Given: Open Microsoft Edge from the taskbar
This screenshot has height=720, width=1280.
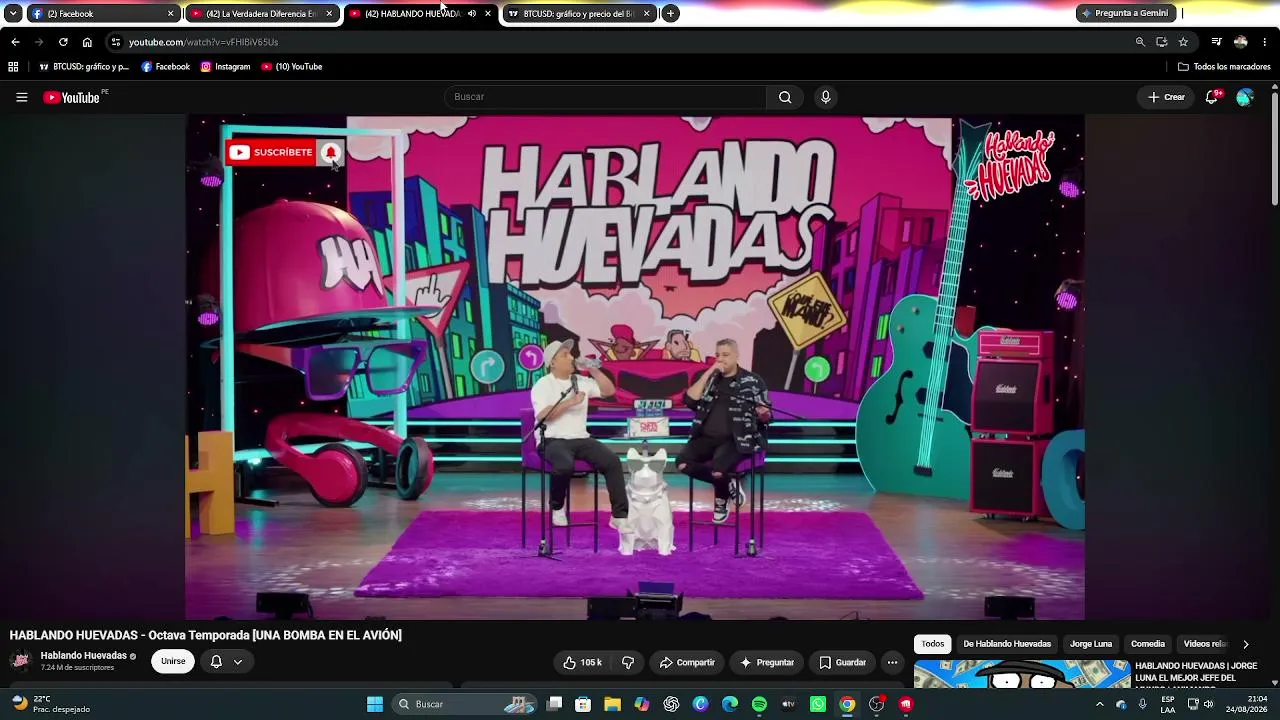Looking at the screenshot, I should pos(730,704).
